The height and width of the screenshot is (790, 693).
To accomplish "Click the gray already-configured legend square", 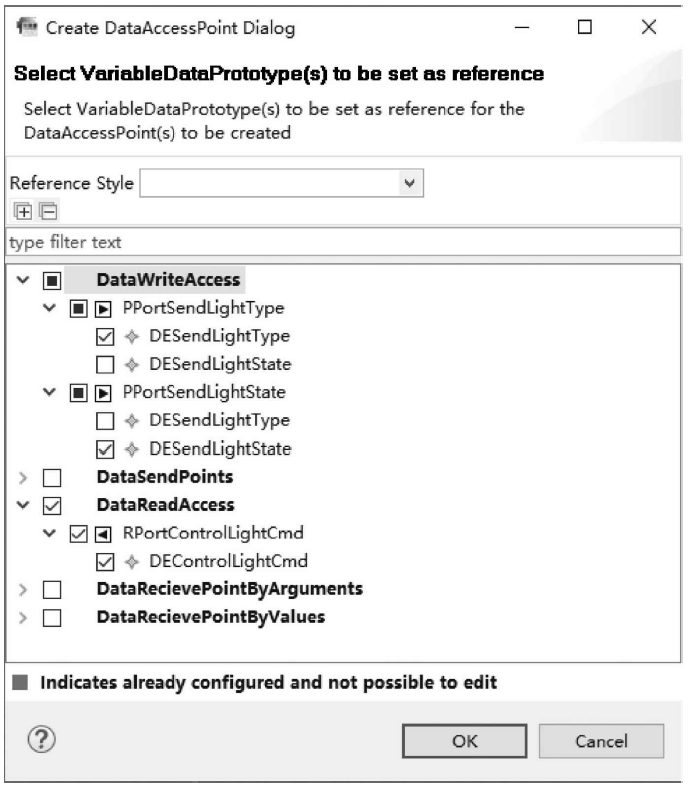I will (x=20, y=684).
